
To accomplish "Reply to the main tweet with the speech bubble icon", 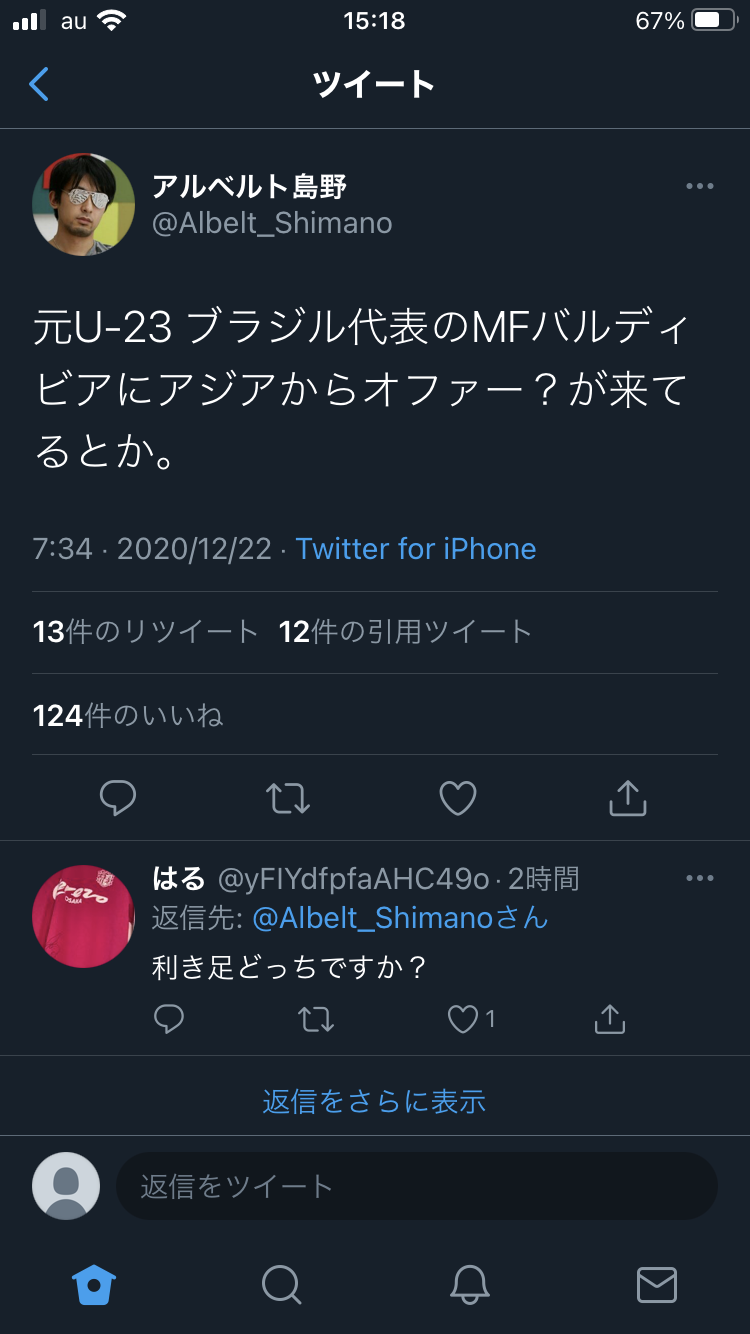I will point(119,797).
